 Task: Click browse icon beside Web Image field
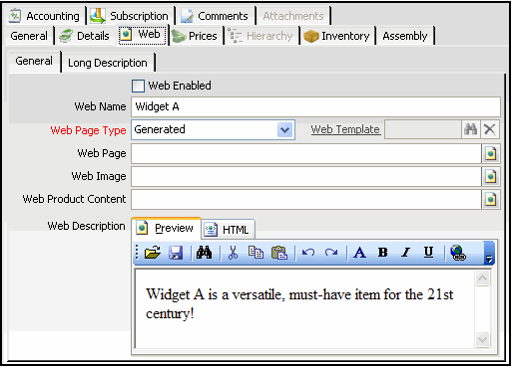tap(491, 177)
